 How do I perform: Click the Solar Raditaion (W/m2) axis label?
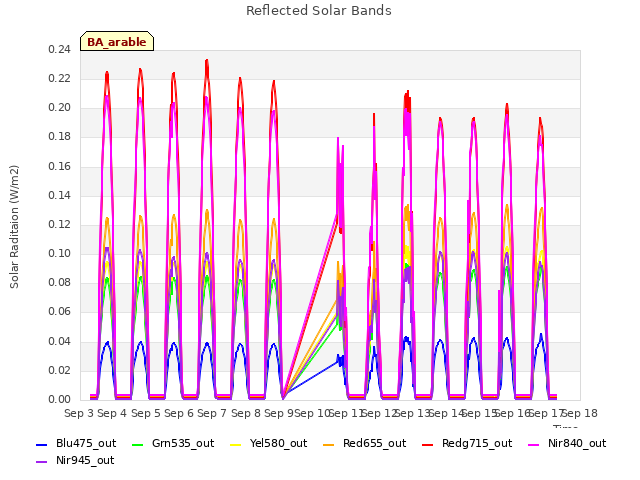coord(14,227)
